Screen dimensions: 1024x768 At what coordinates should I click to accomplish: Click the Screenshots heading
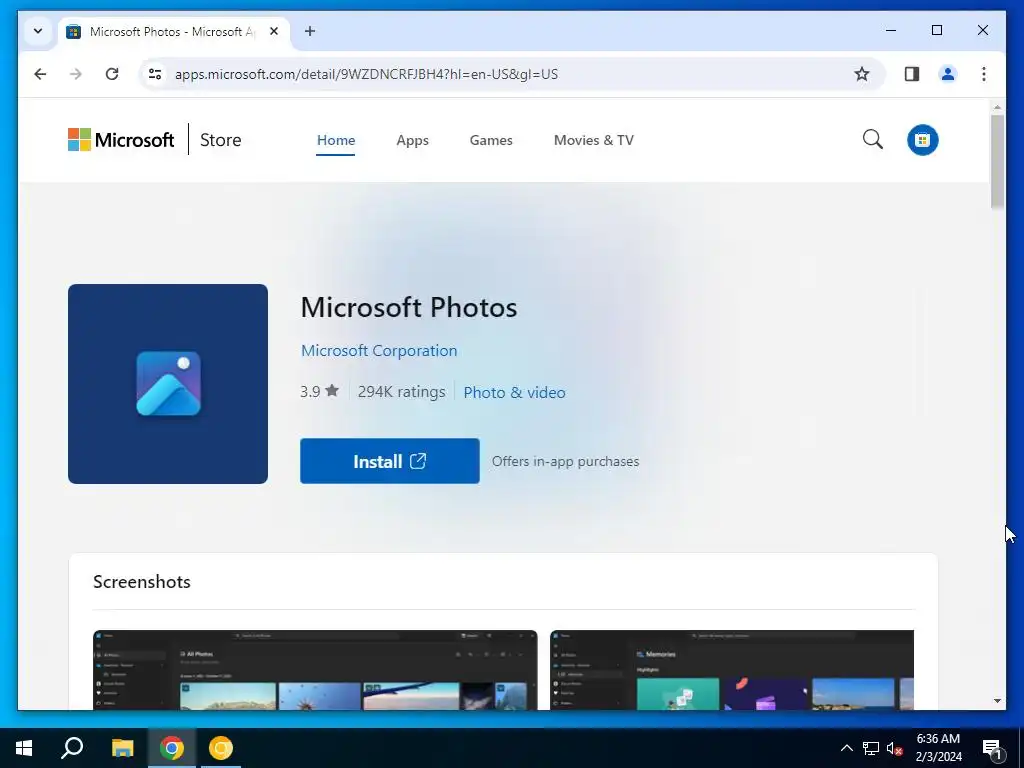[x=142, y=582]
